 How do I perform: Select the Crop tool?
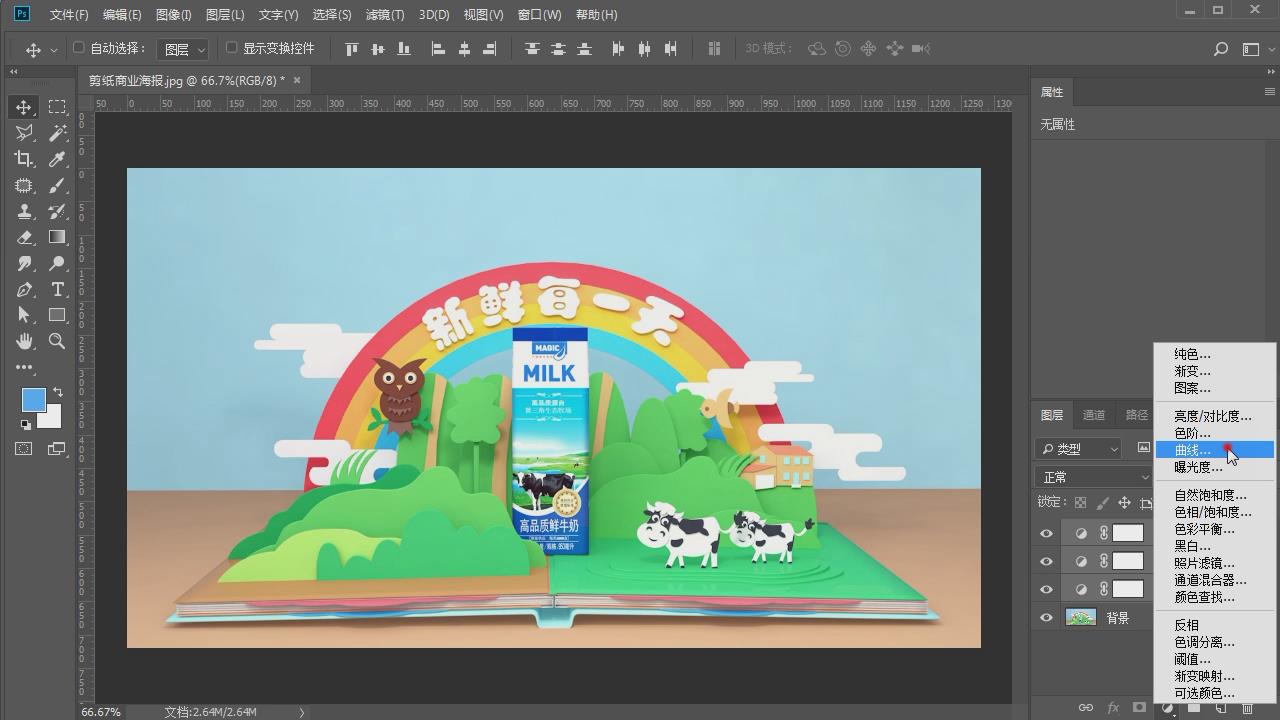24,159
